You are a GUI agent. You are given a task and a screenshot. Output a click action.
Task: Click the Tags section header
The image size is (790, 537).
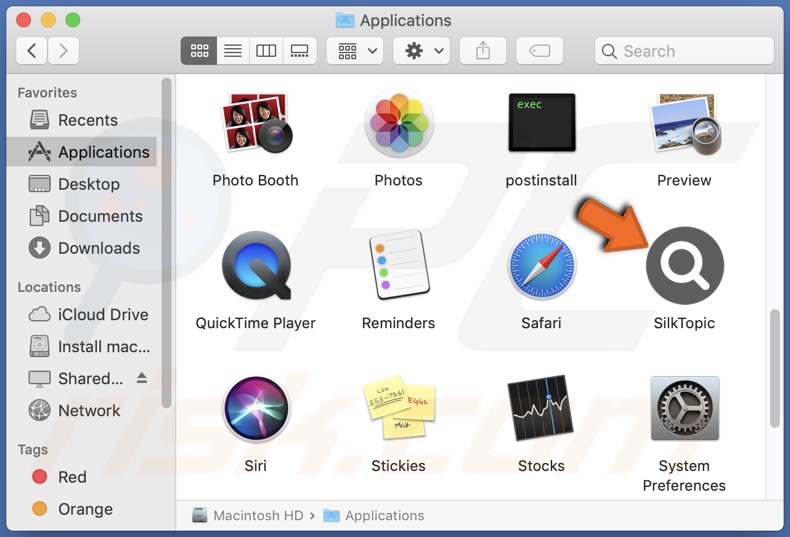(33, 449)
